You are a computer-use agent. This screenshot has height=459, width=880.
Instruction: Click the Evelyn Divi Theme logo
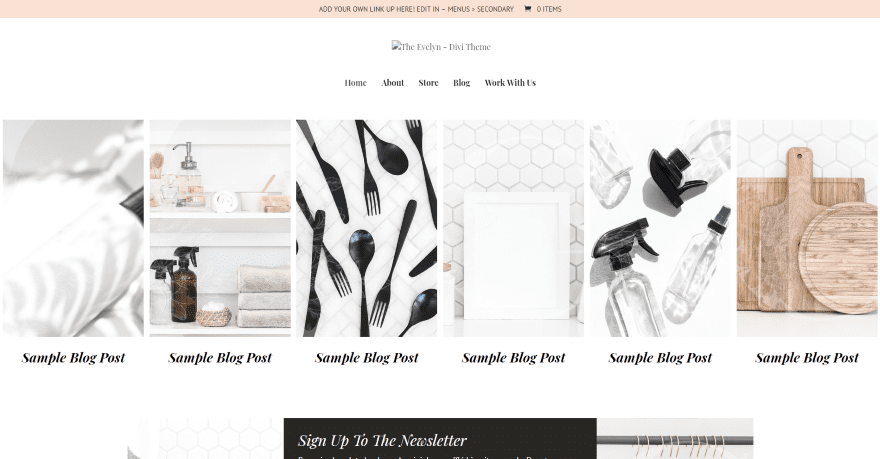tap(441, 47)
